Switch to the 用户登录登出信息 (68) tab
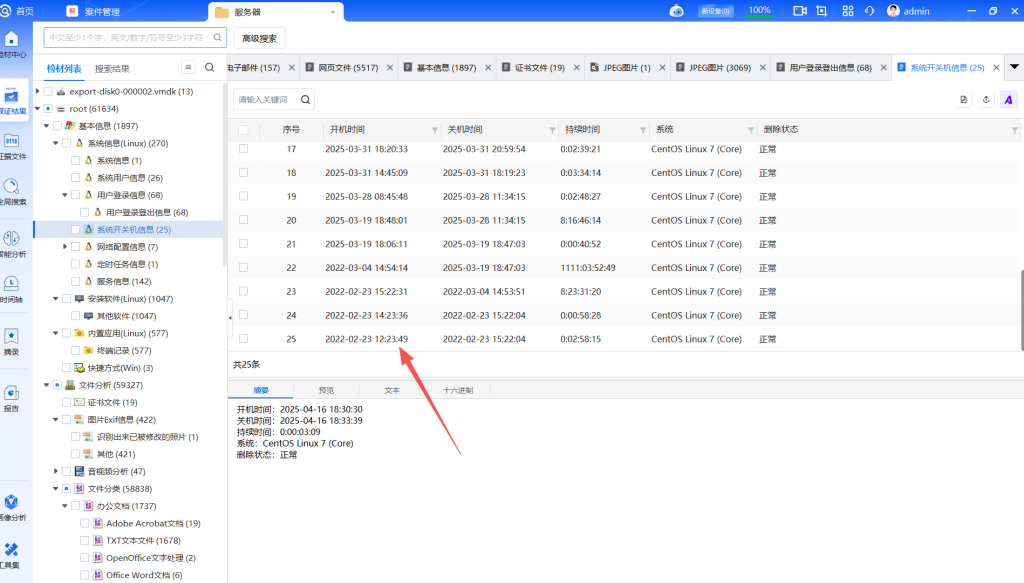Image resolution: width=1024 pixels, height=583 pixels. click(829, 68)
